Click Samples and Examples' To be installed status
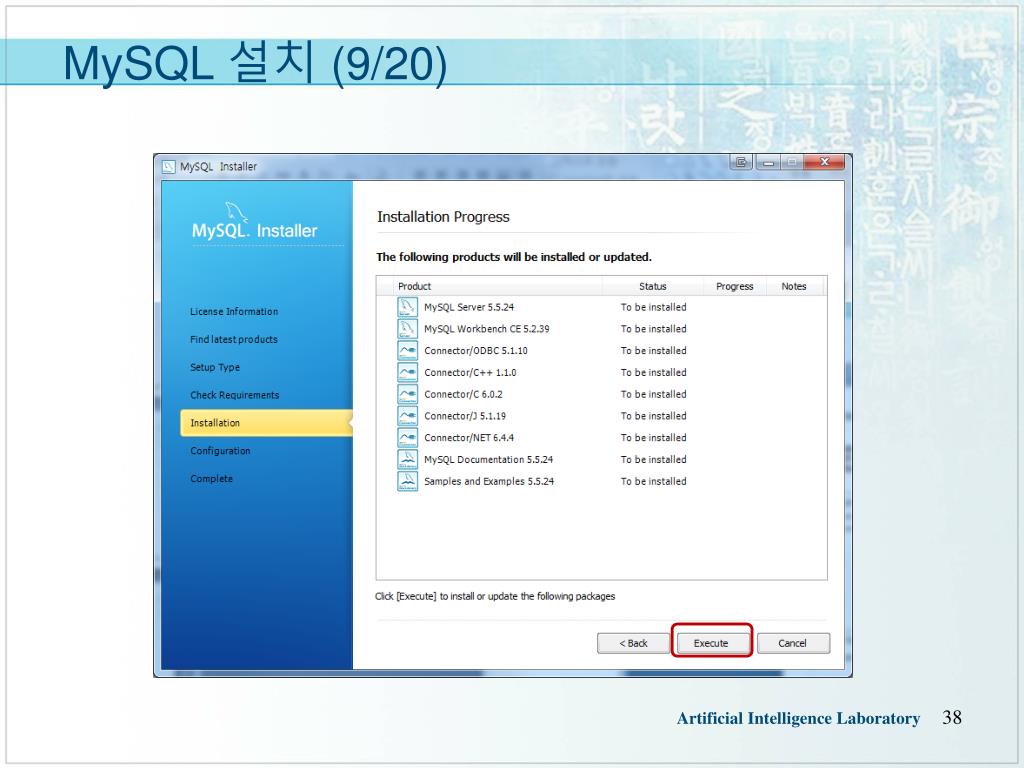The width and height of the screenshot is (1024, 768). [654, 481]
